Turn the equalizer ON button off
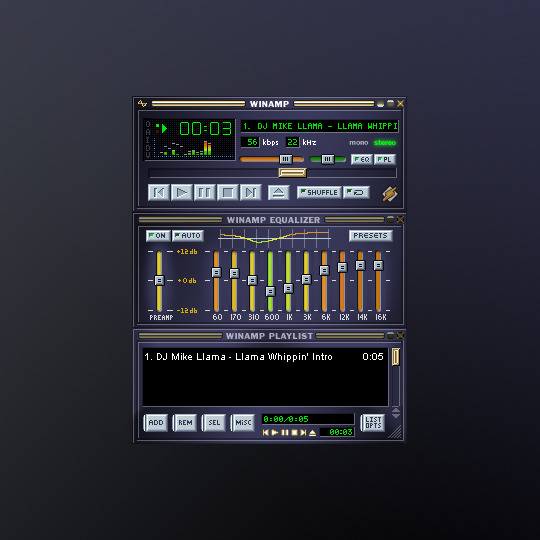Screen dimensions: 540x540 coord(158,236)
